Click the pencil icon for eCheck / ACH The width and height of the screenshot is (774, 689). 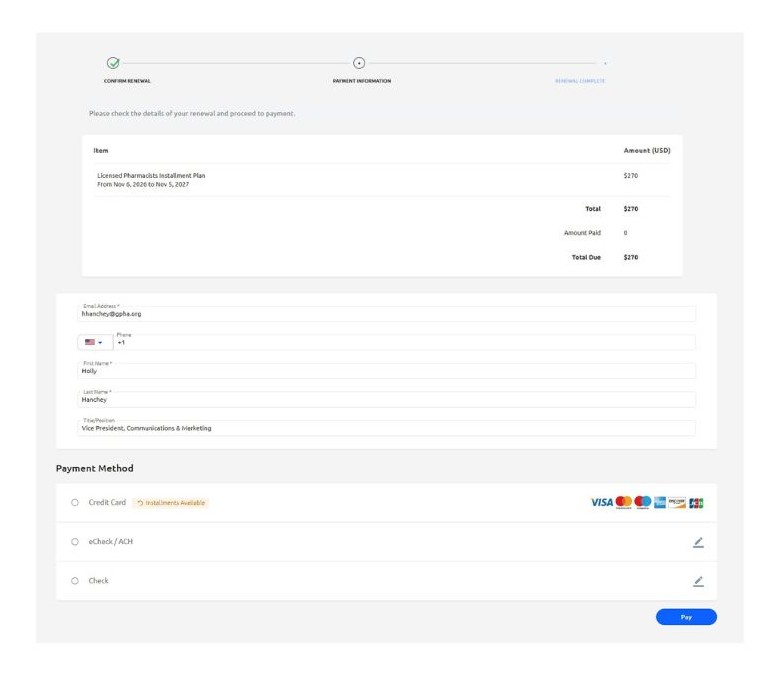698,542
